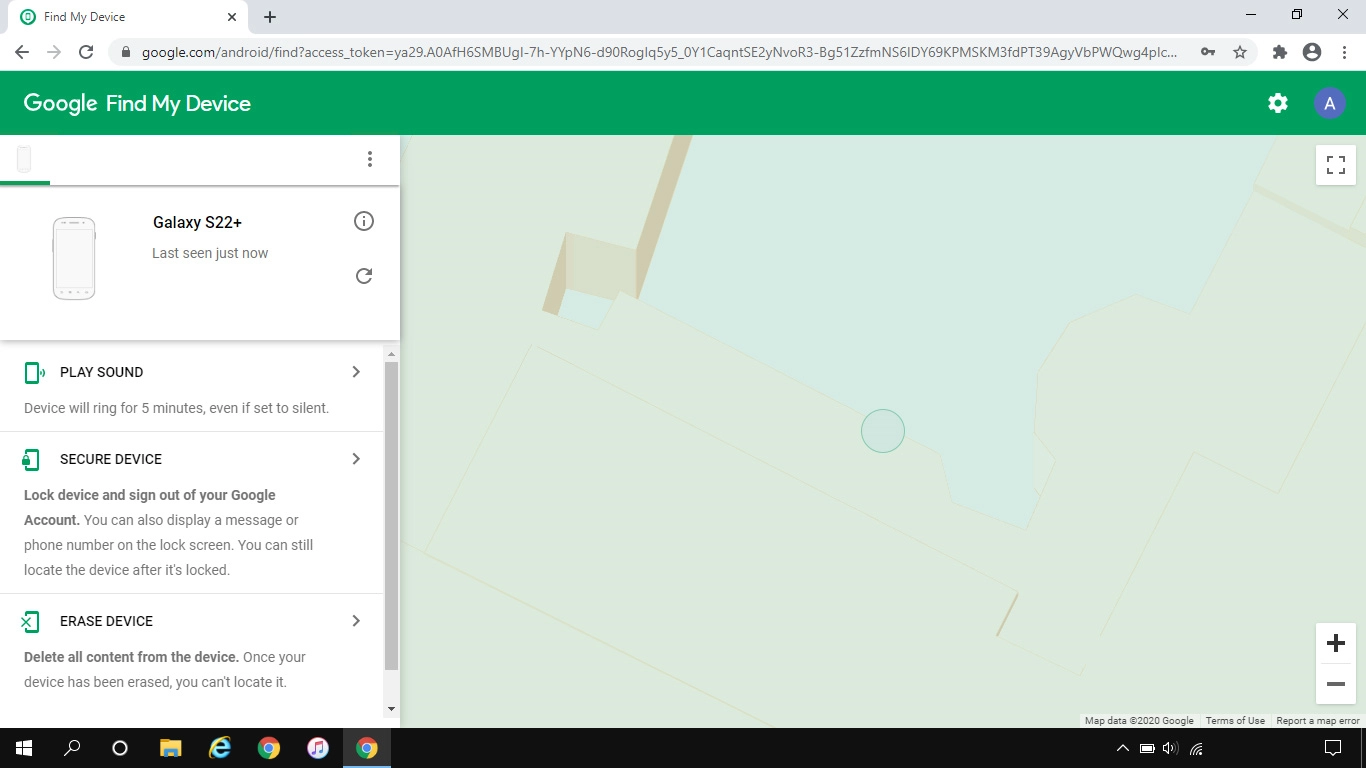This screenshot has height=768, width=1366.
Task: Expand the Secure Device chevron
Action: click(356, 459)
